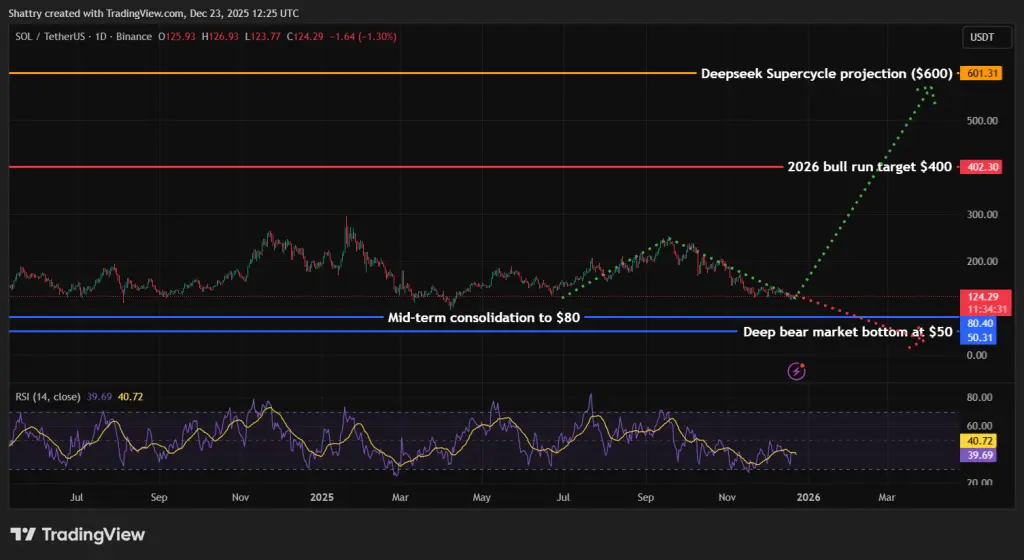Click the yellow RSI 40.72 value tag
This screenshot has width=1024, height=560.
tap(979, 440)
